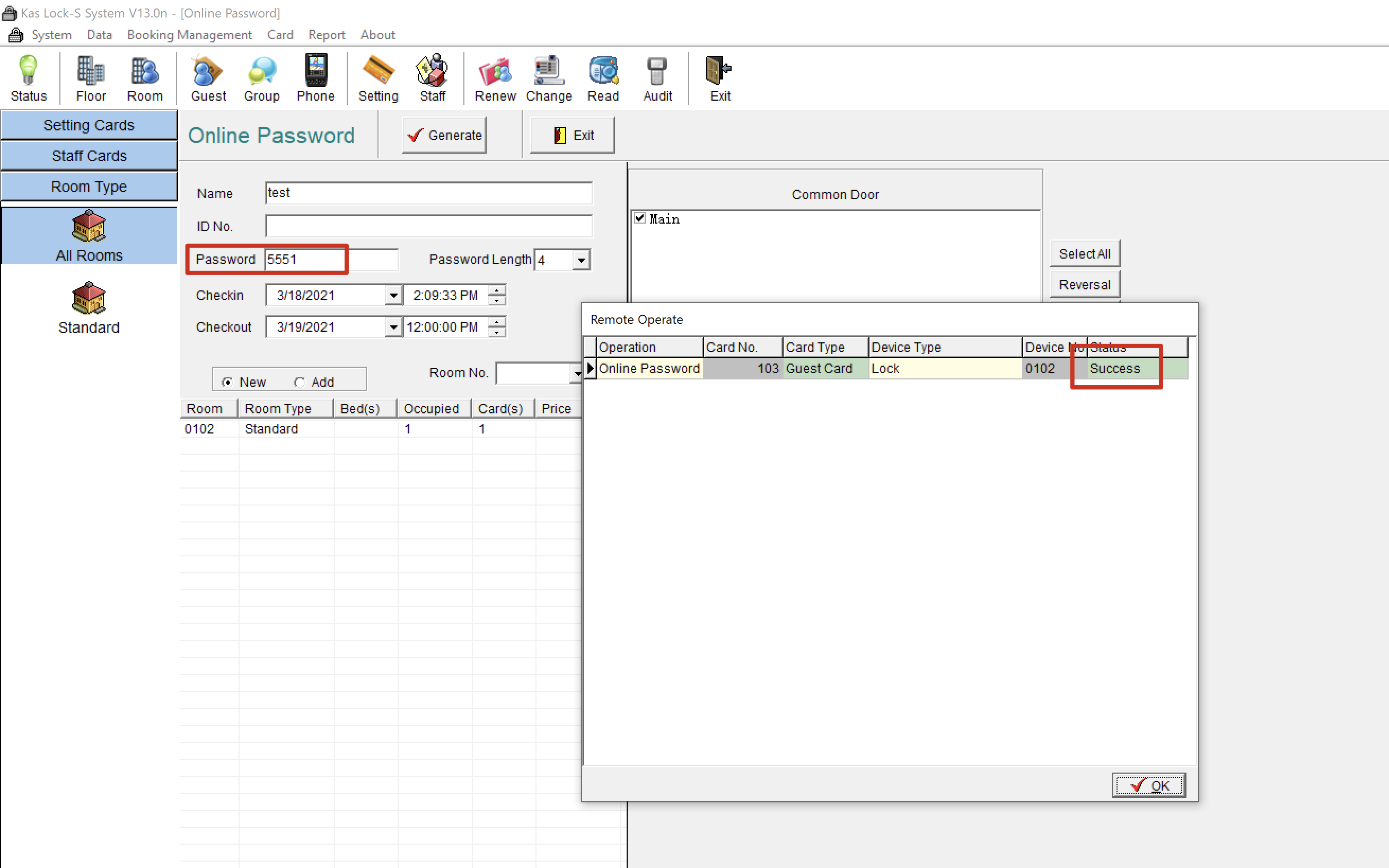The width and height of the screenshot is (1389, 868).
Task: Open the Checkin date dropdown
Action: click(393, 295)
